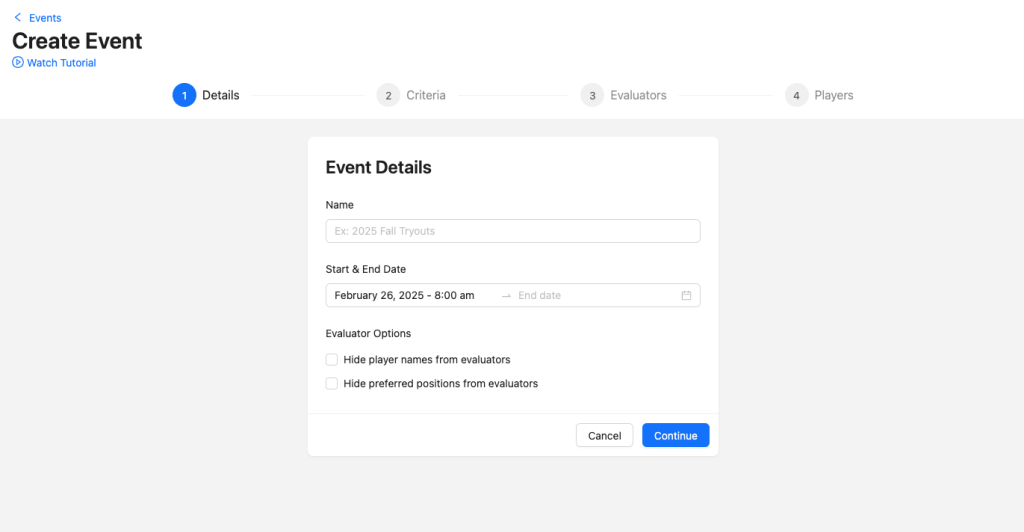The width and height of the screenshot is (1024, 532).
Task: Open the start date picker
Action: [404, 296]
